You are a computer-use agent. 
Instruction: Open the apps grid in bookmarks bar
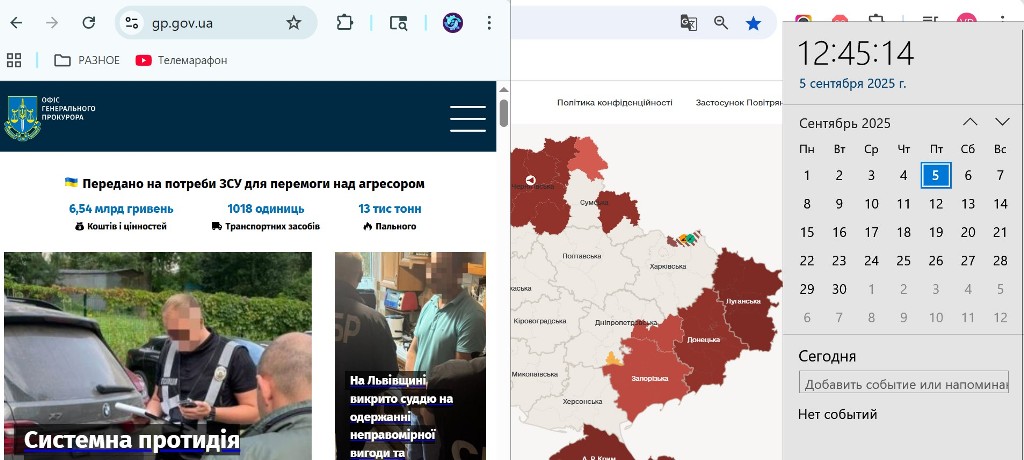(14, 60)
